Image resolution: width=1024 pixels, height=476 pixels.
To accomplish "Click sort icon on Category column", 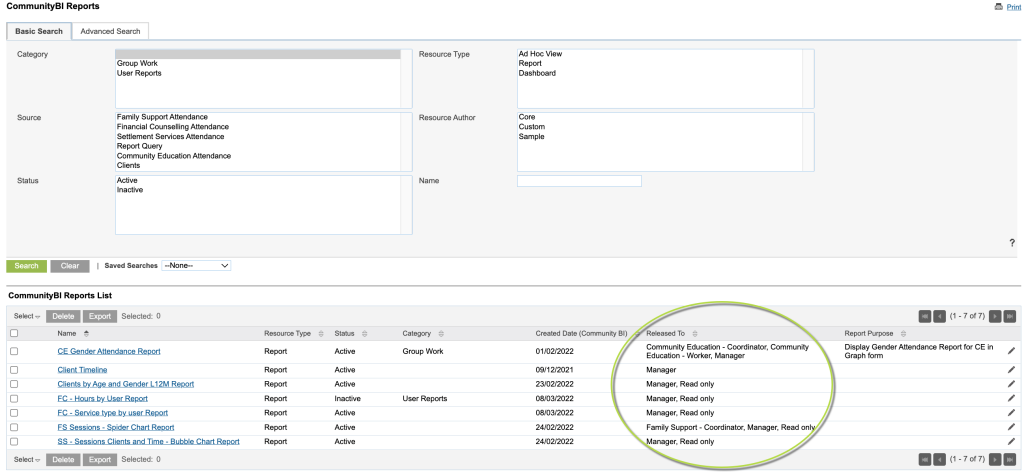I will (x=441, y=334).
